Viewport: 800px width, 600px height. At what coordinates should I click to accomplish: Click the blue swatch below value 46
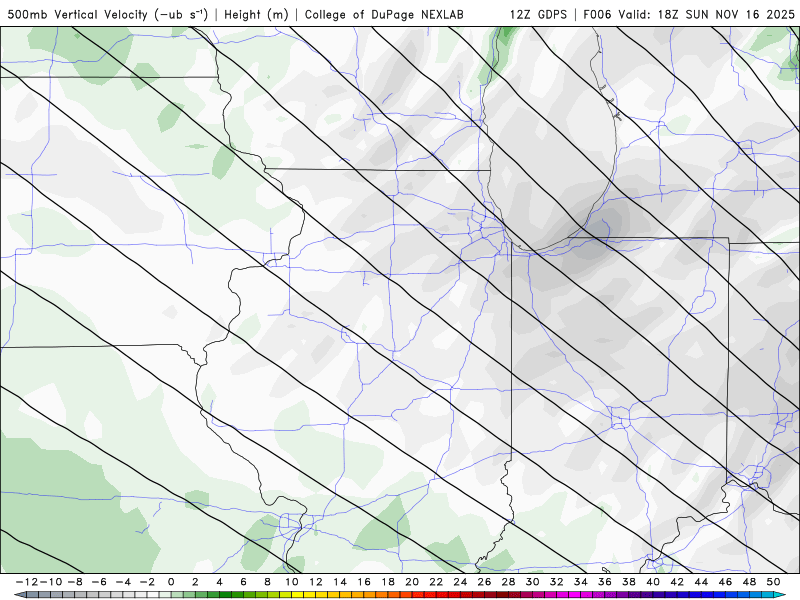(732, 595)
